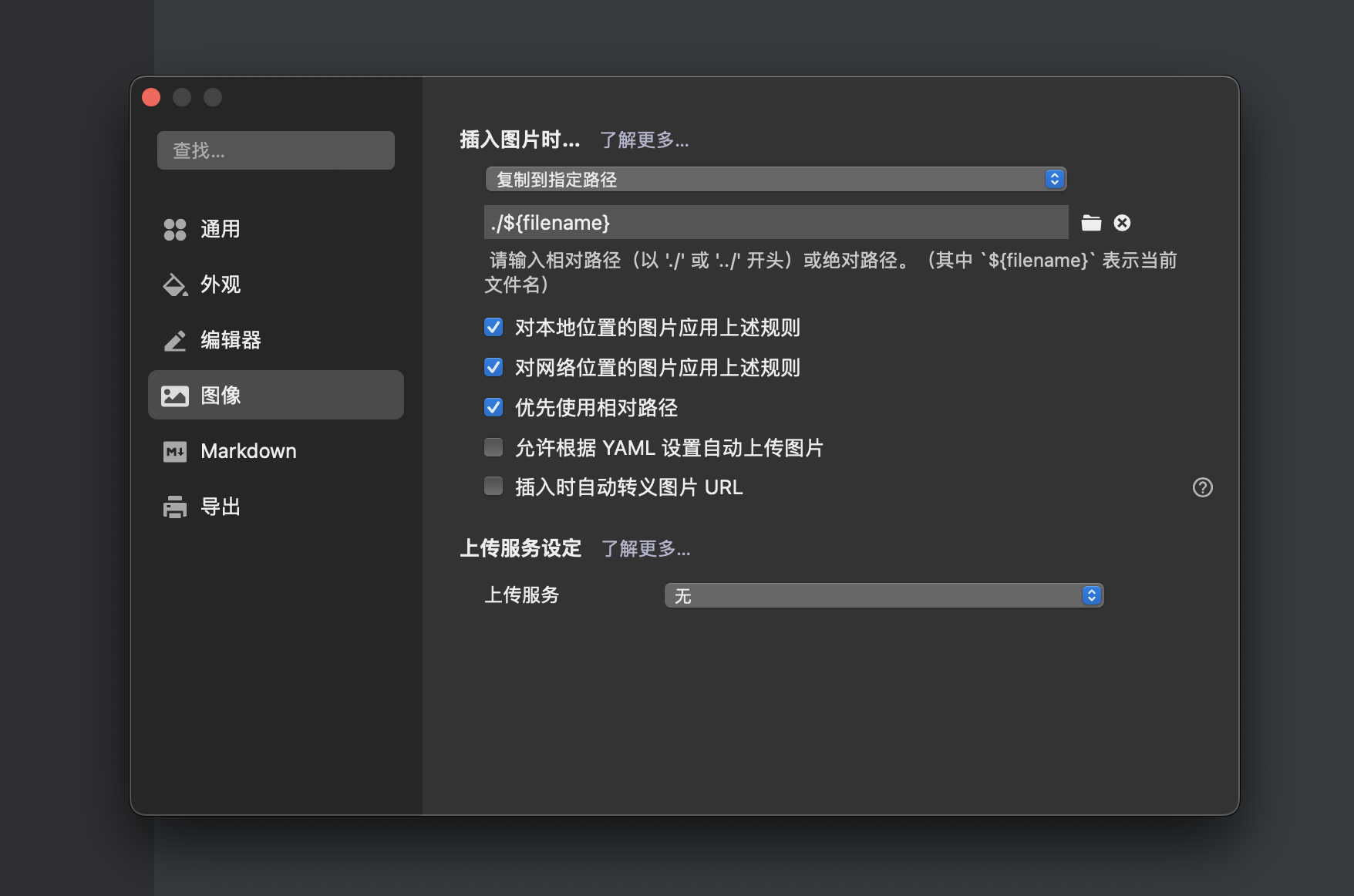Image resolution: width=1354 pixels, height=896 pixels.
Task: Uncheck 对本地位置的图片应用上述规则
Action: (493, 328)
